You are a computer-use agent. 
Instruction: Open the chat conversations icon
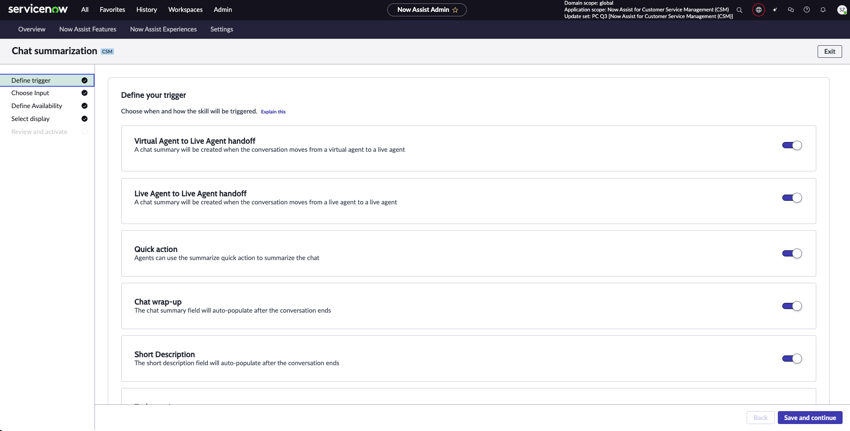pos(791,10)
